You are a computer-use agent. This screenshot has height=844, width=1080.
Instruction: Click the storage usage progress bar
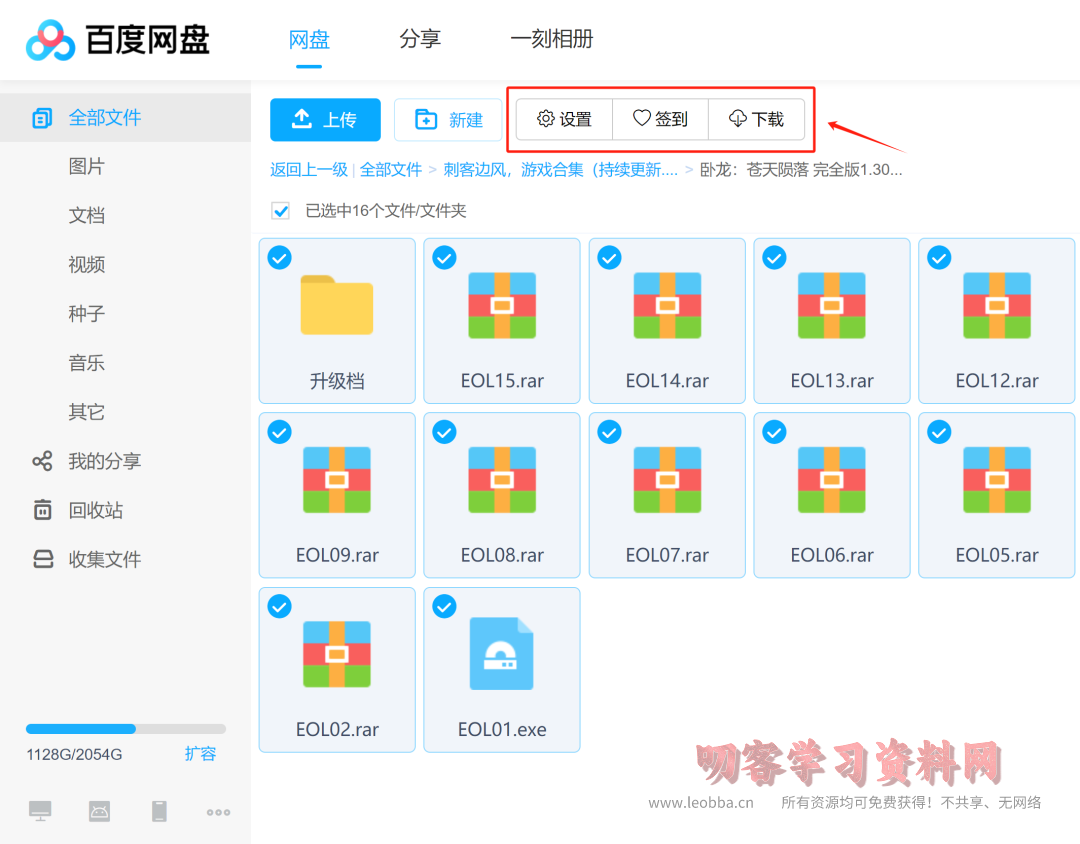[125, 728]
